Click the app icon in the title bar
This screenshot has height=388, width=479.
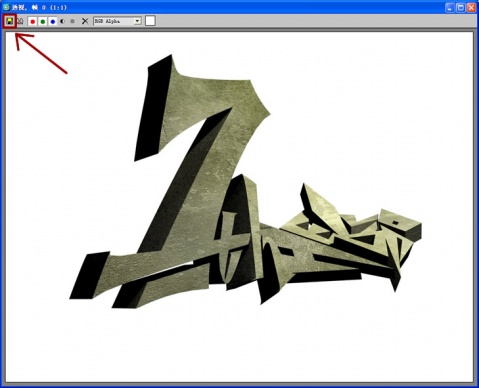(6, 7)
